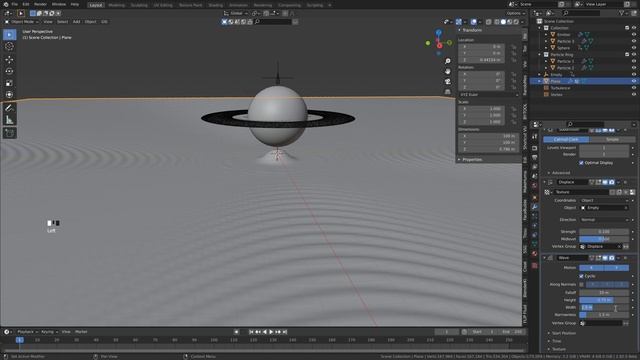This screenshot has height=360, width=640.
Task: Select the solid viewport shading icon
Action: pyautogui.click(x=503, y=22)
